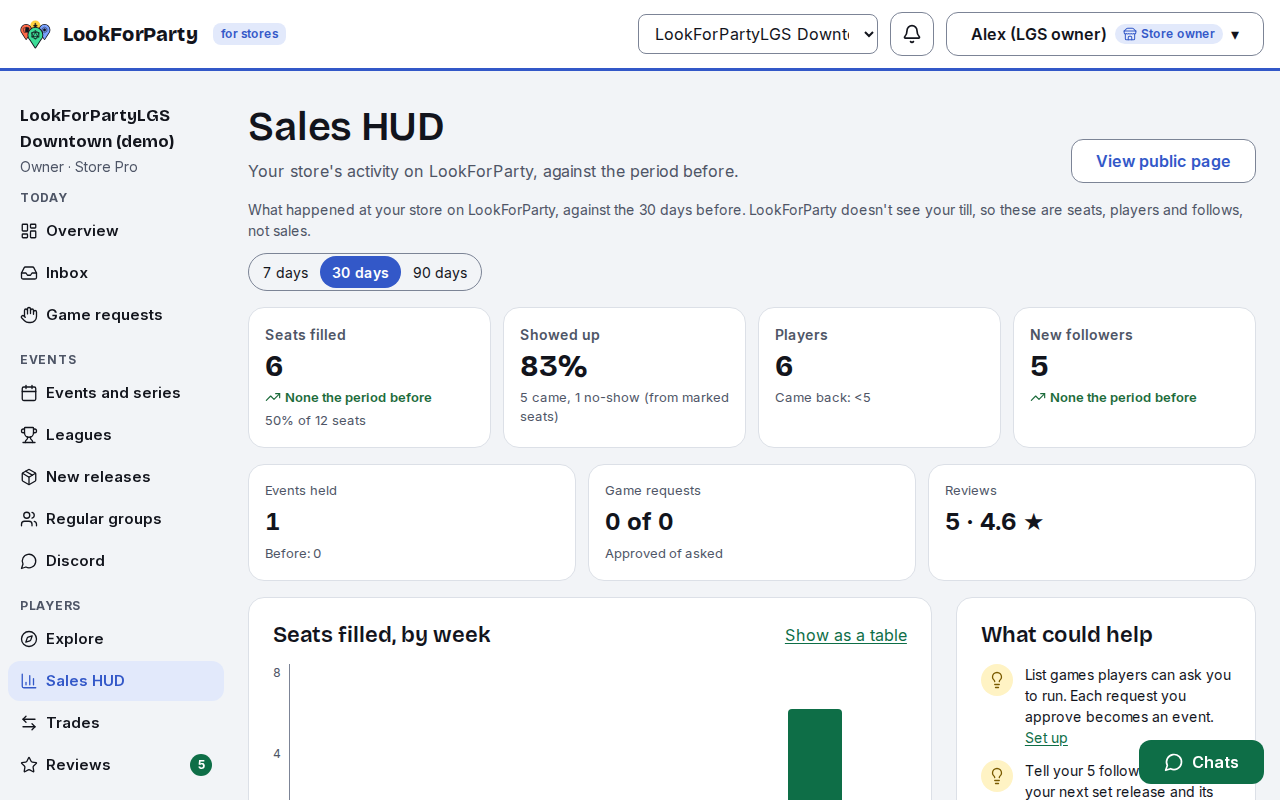Click the Events held card
This screenshot has width=1280, height=800.
pyautogui.click(x=412, y=522)
